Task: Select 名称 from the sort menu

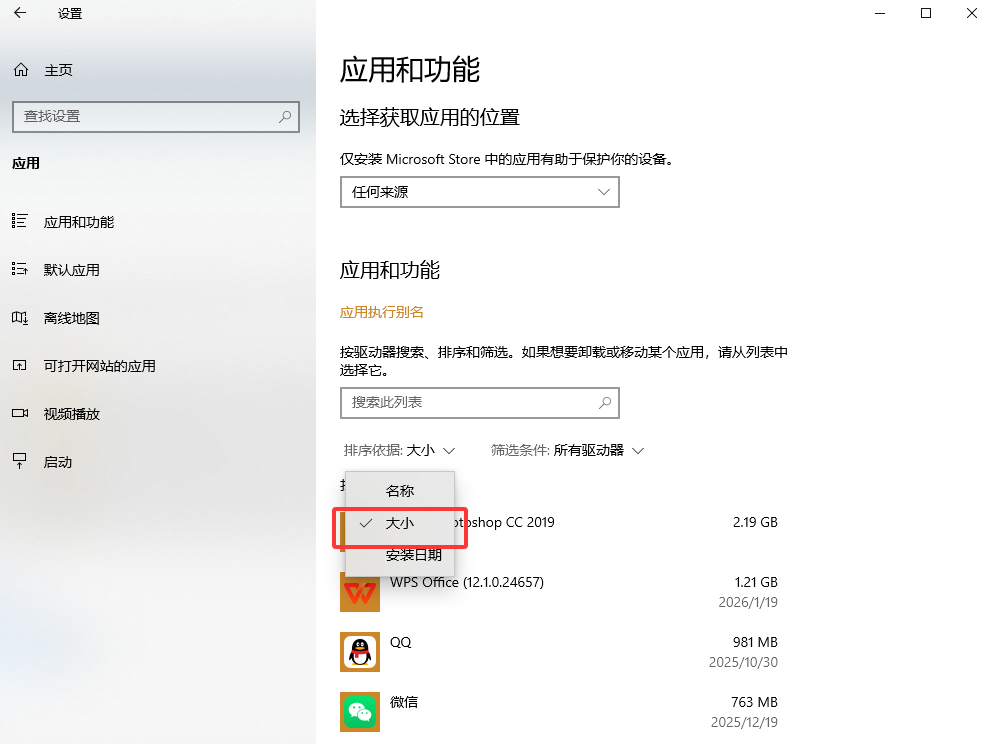Action: point(400,490)
